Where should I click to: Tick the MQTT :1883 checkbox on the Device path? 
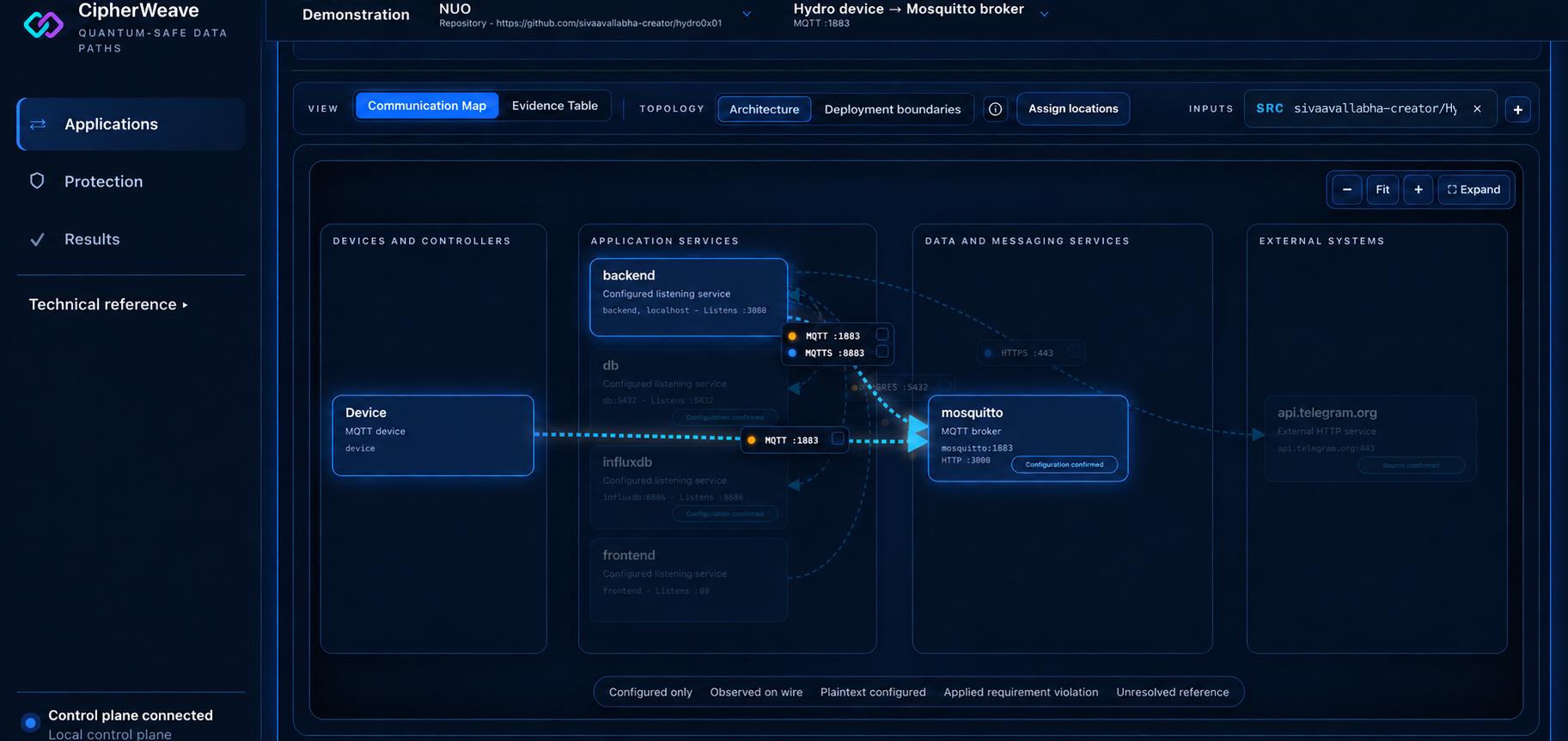pos(838,438)
